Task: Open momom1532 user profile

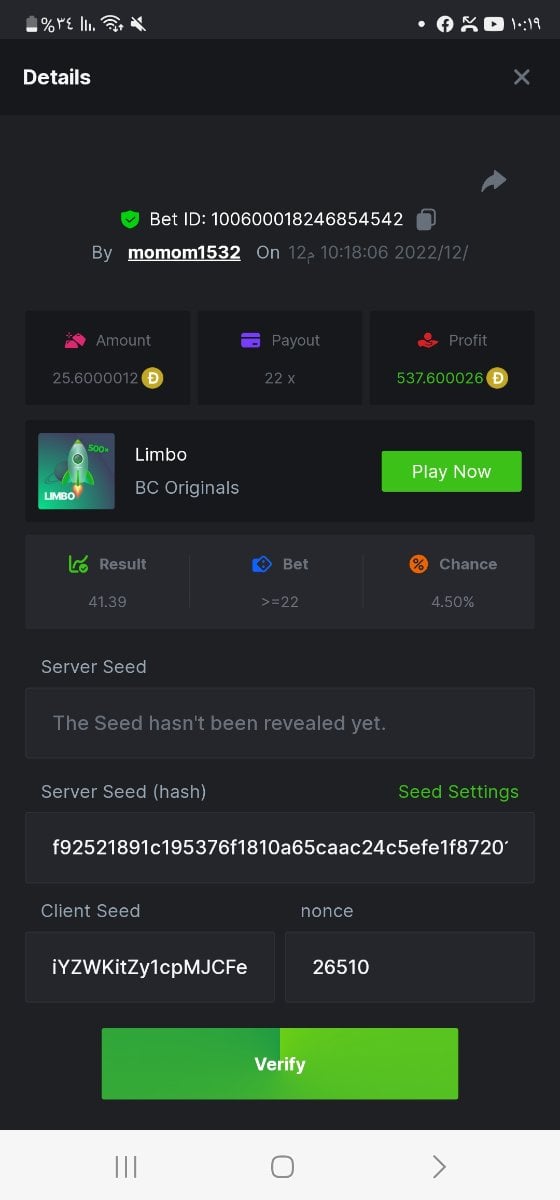Action: (x=184, y=252)
